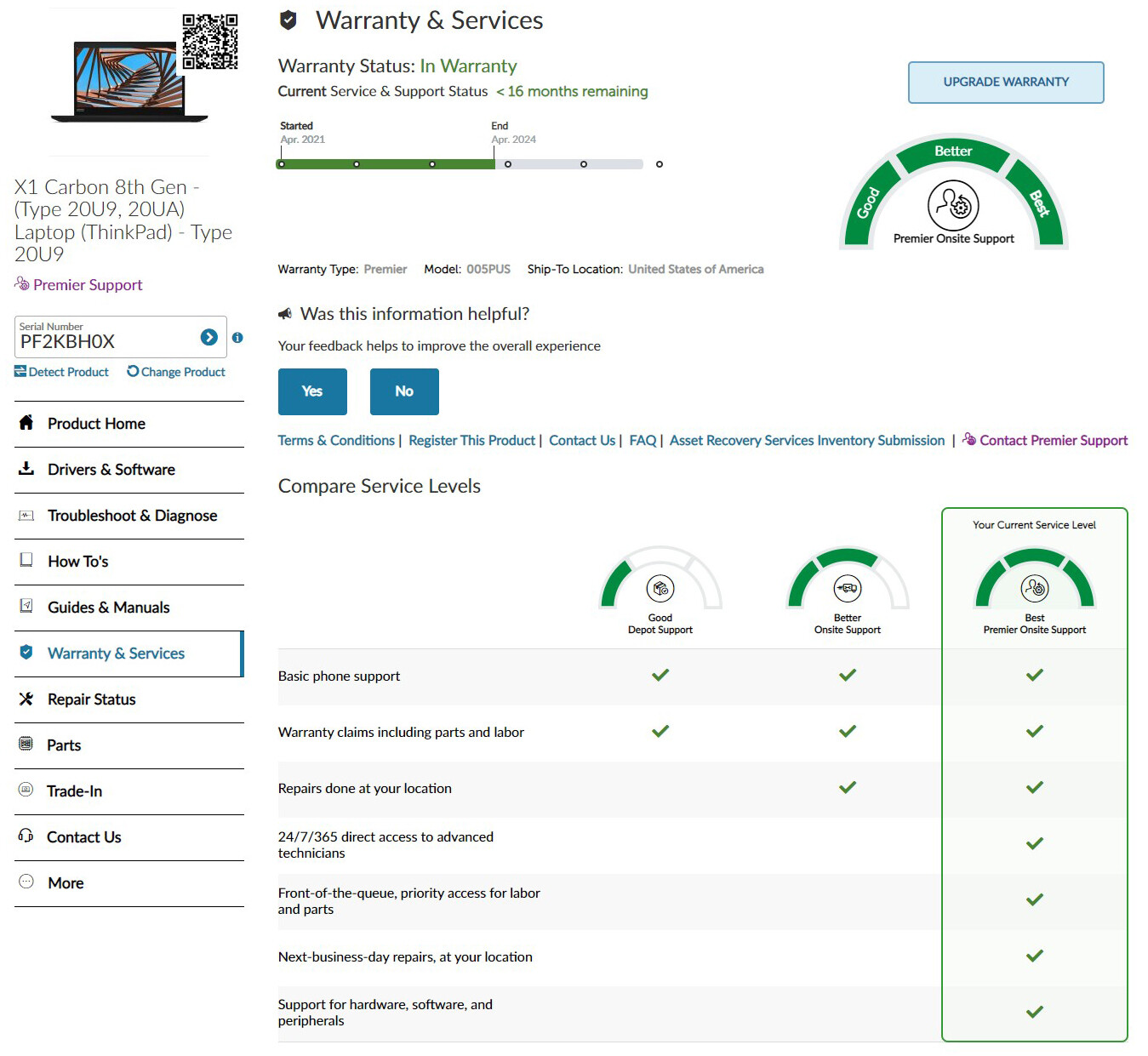The image size is (1148, 1056).
Task: Click the serial number info icon
Action: pos(237,338)
